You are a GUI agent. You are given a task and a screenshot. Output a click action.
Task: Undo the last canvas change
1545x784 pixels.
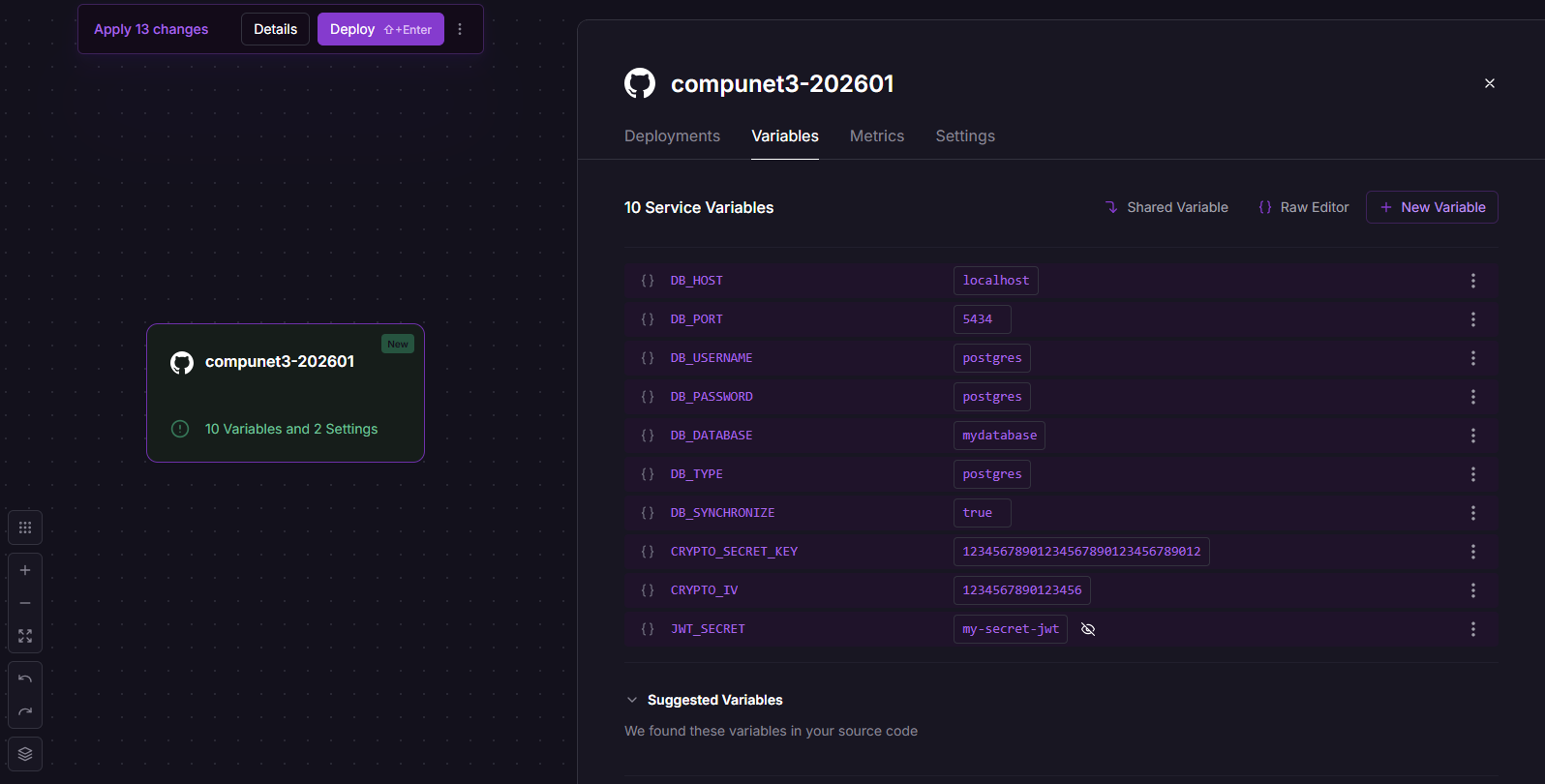coord(25,678)
